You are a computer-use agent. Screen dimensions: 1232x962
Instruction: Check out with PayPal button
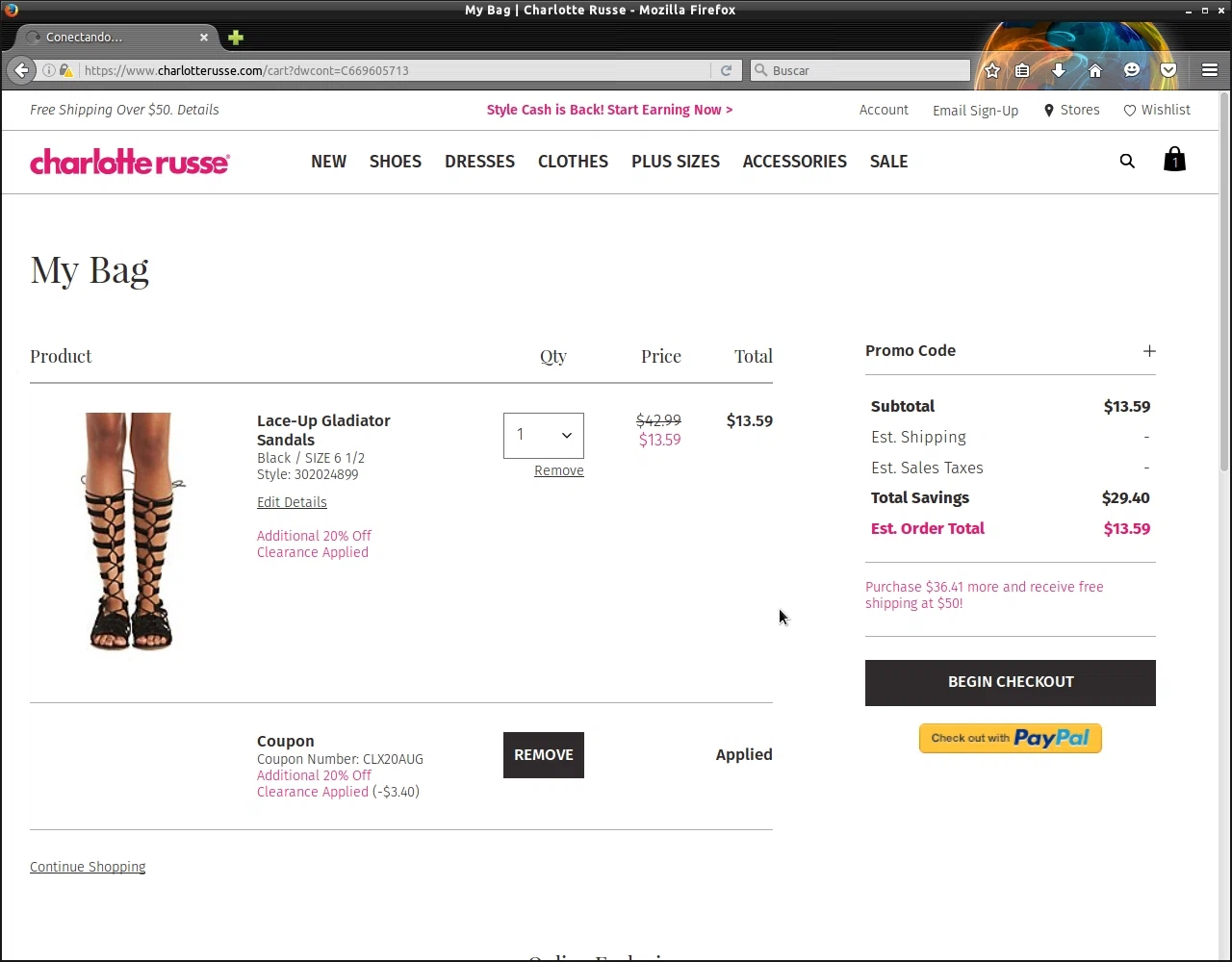point(1011,738)
